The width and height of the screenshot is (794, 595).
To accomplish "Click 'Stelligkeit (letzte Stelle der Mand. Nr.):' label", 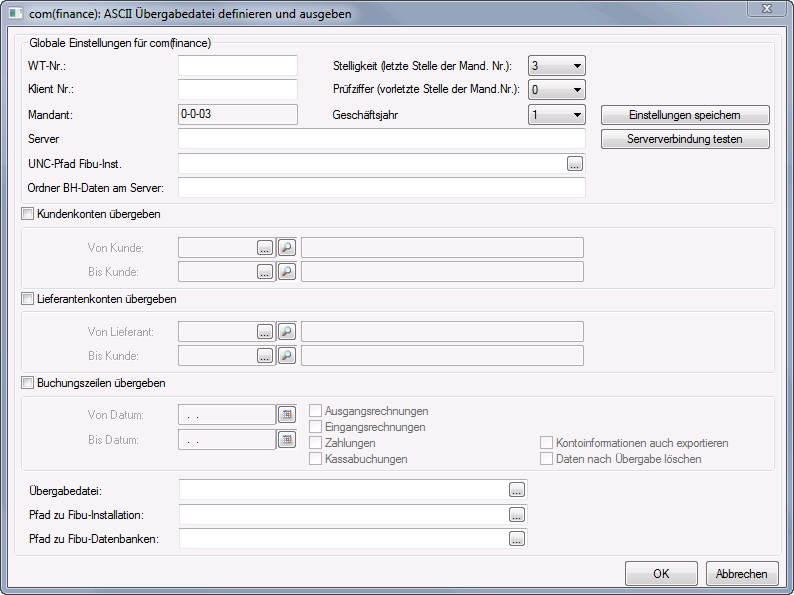I will [x=422, y=66].
